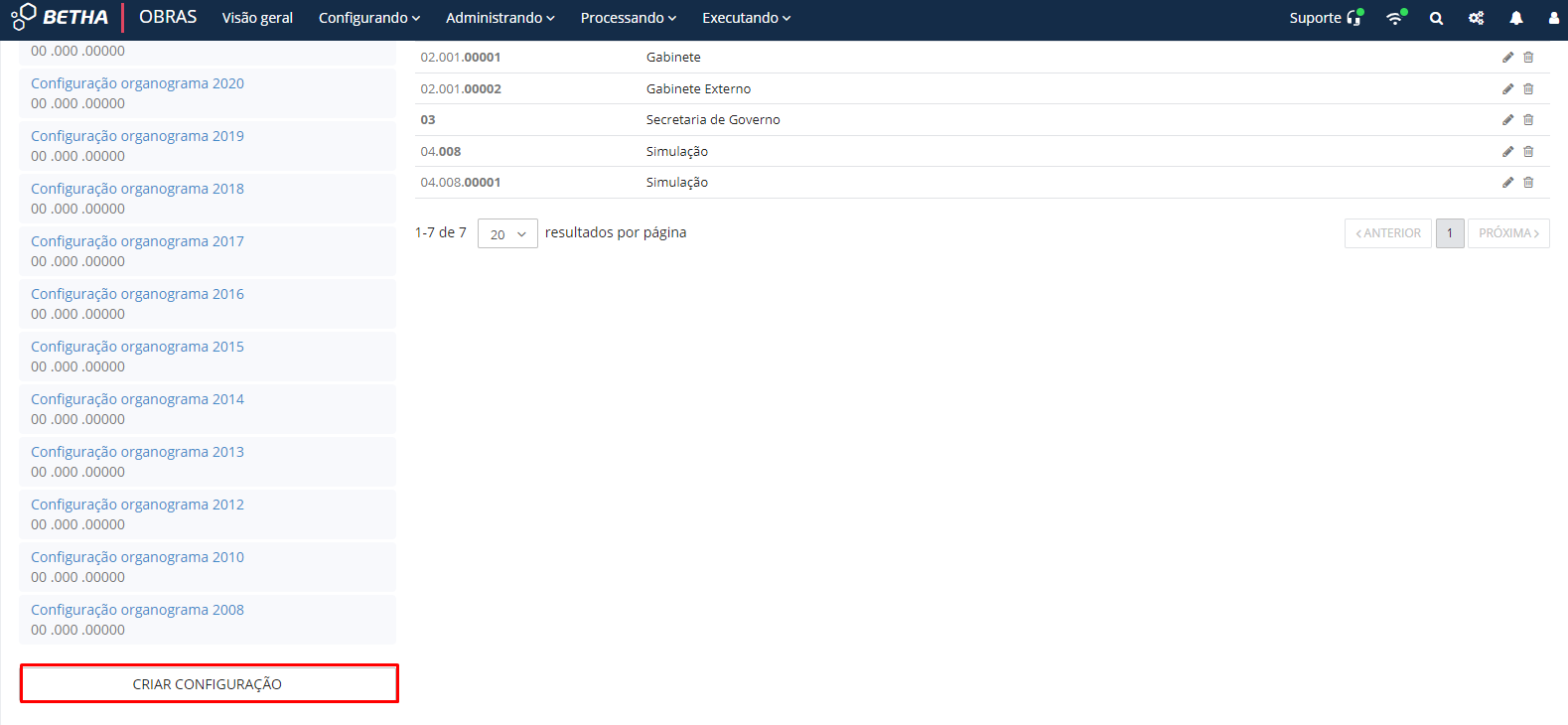
Task: Delete the Gabinete row with trash icon
Action: click(1528, 58)
